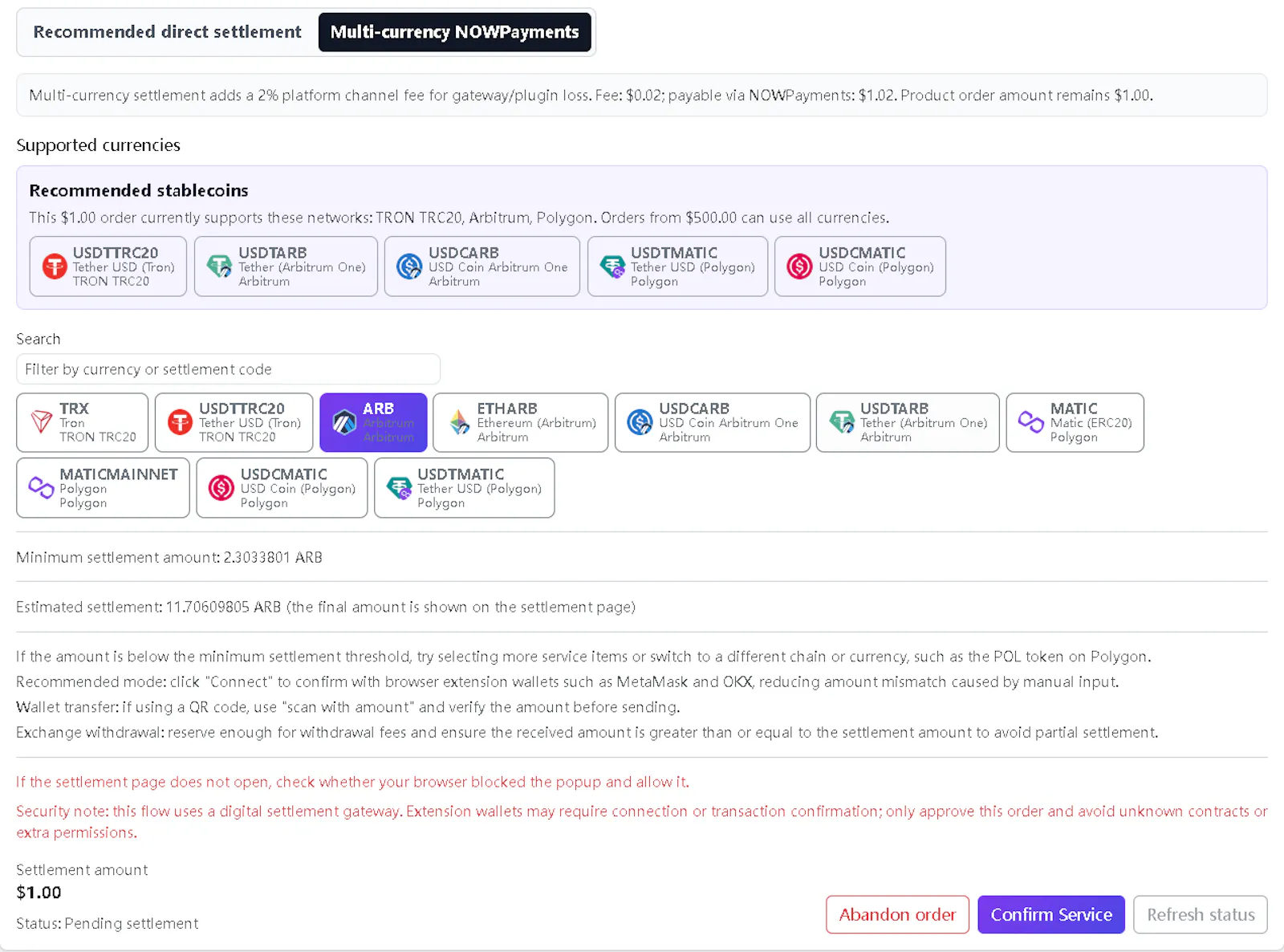Click the USDTTRC20 icon in the currency list
This screenshot has height=952, width=1284.
180,421
